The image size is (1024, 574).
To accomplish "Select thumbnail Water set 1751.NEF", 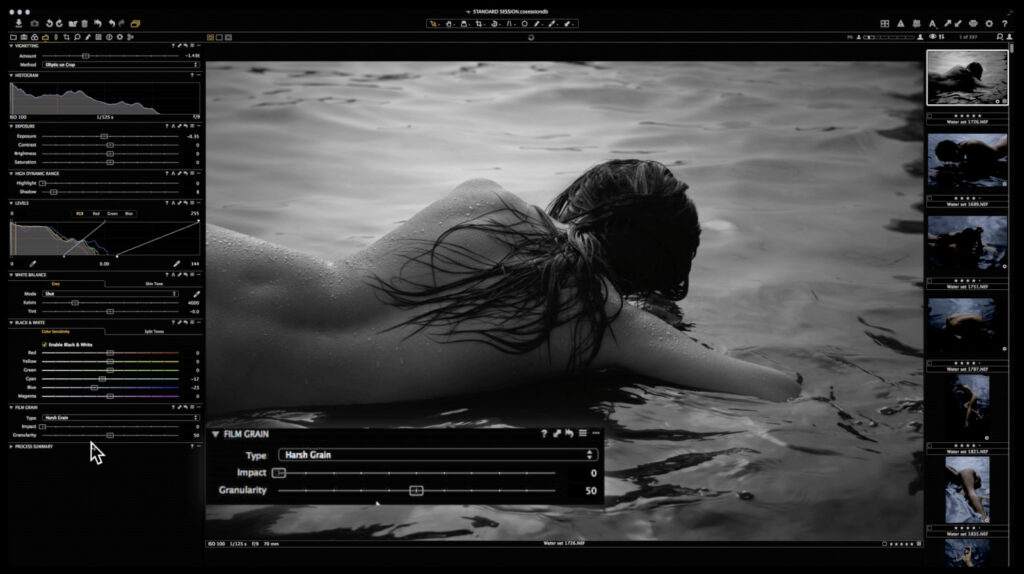I will click(x=967, y=244).
